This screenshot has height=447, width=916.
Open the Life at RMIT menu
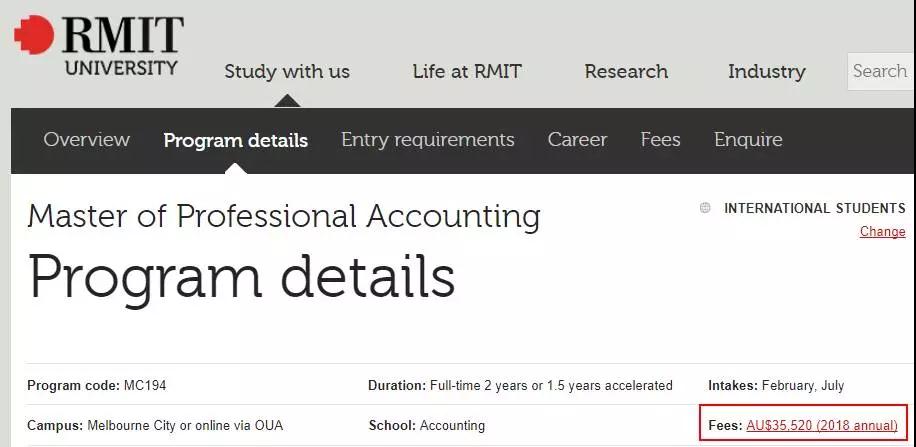tap(467, 72)
